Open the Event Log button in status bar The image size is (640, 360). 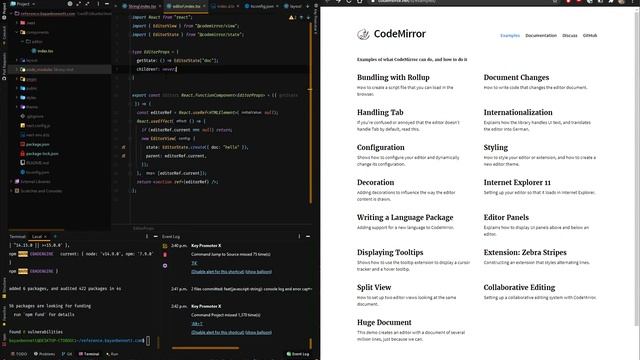pos(298,354)
